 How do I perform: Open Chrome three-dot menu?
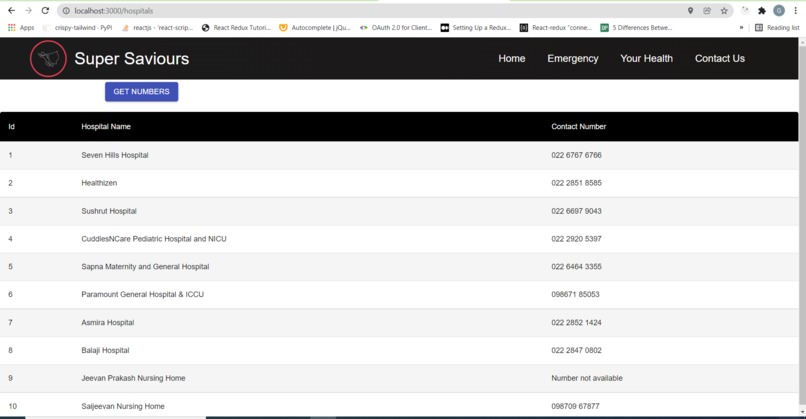[795, 11]
